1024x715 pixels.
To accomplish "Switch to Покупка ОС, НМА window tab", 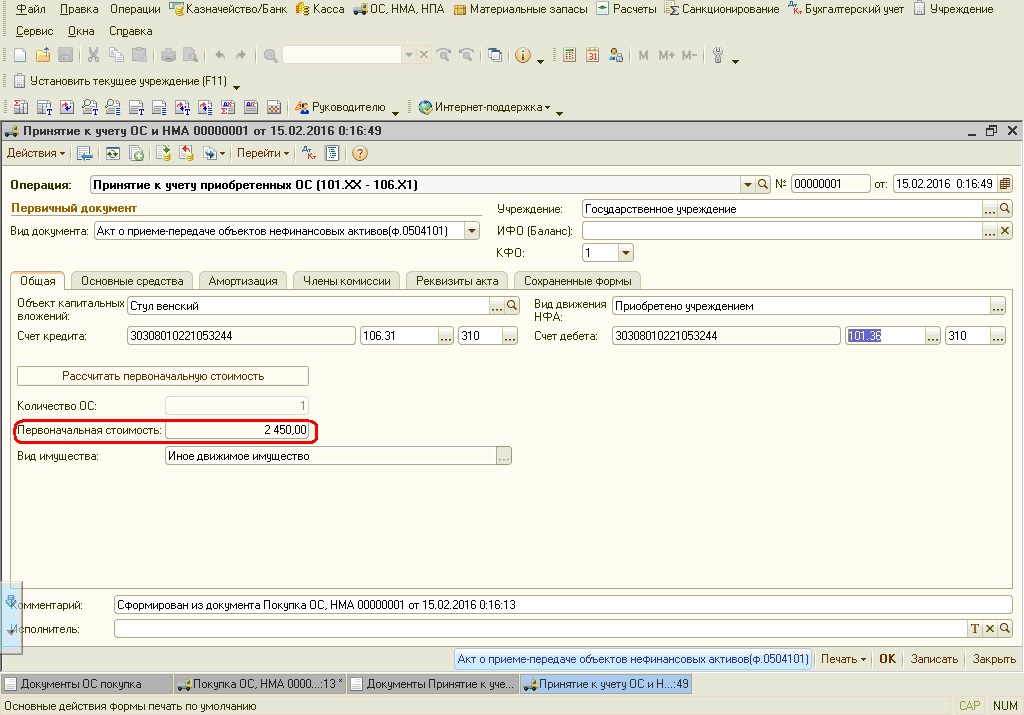I will (260, 684).
